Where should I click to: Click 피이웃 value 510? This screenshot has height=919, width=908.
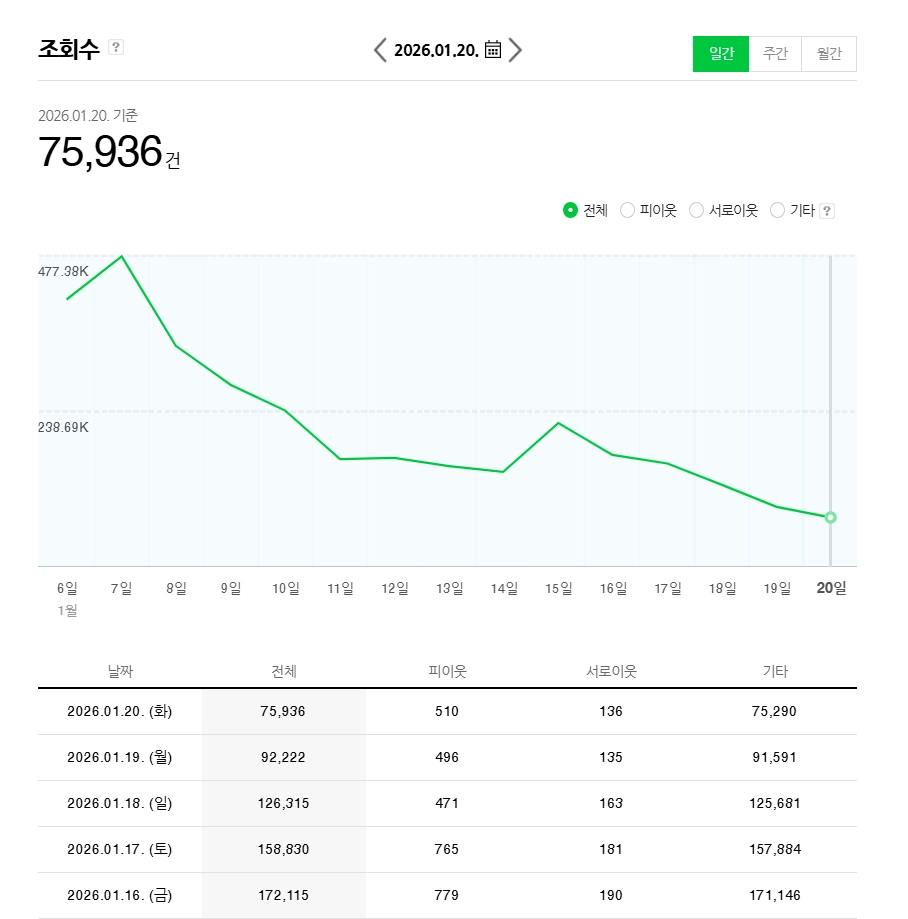(447, 712)
